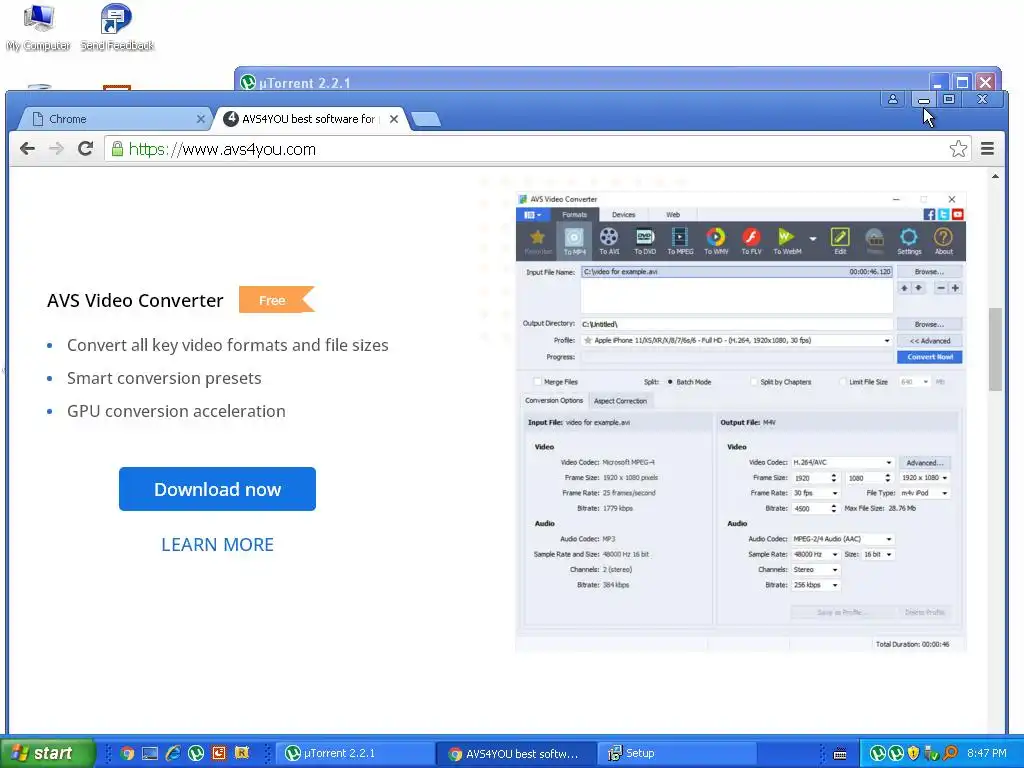Click the About question-mark icon in preview
Screen dimensions: 1024x768
[943, 241]
